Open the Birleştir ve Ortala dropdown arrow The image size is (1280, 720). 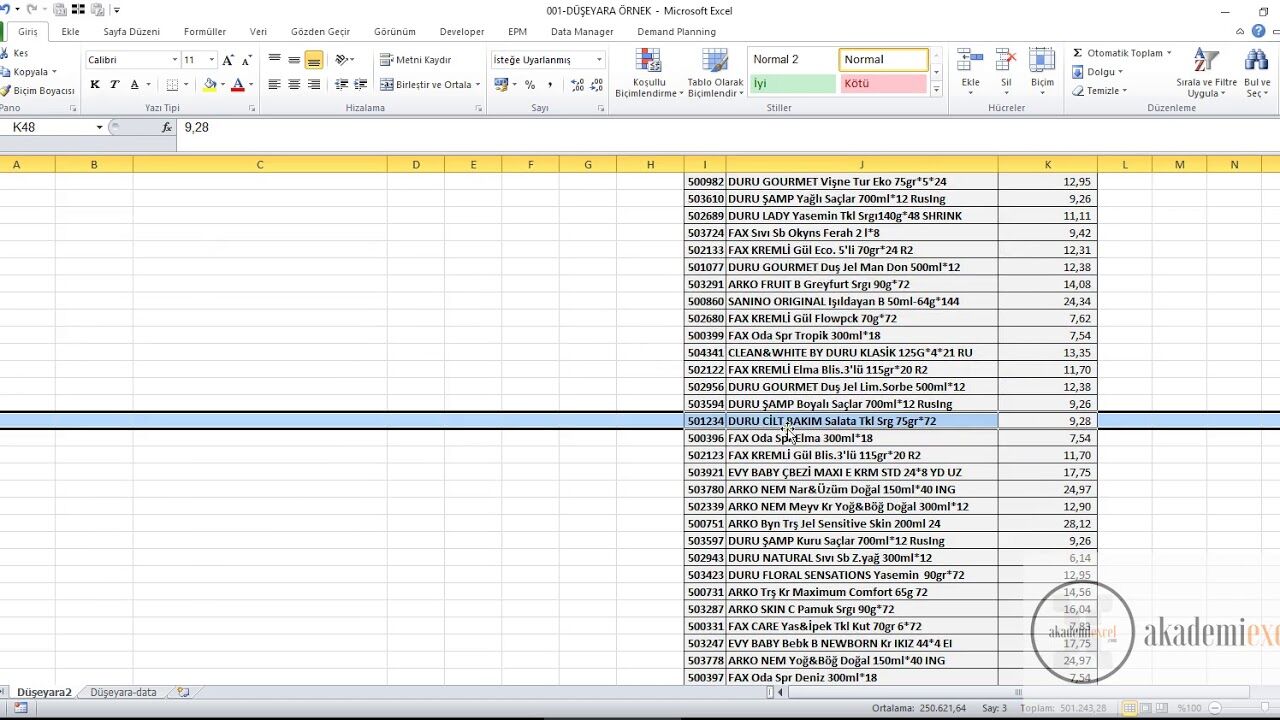click(478, 85)
